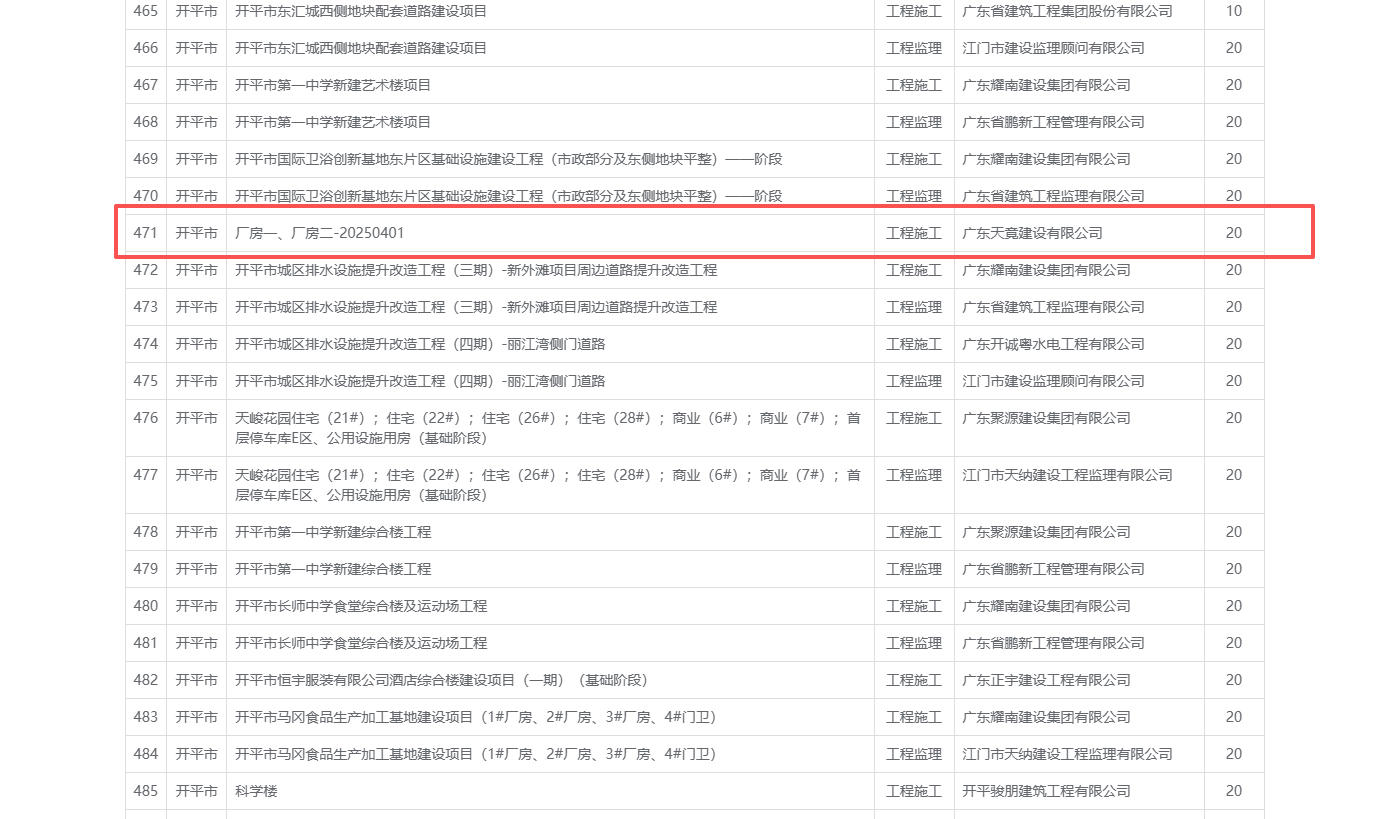Select row 476 天峻花园住宅 project description
1394x819 pixels.
coord(547,428)
